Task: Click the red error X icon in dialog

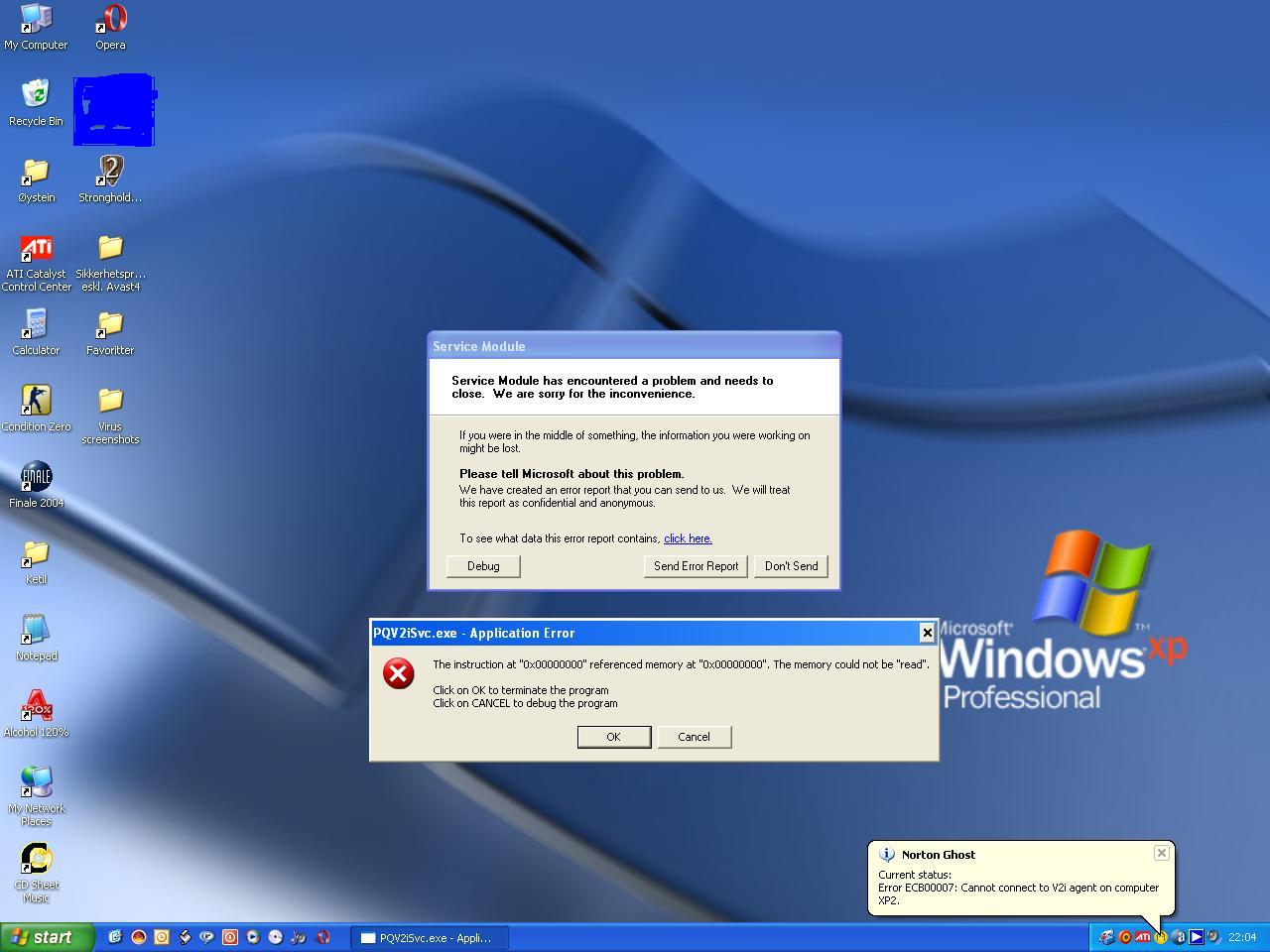Action: 399,674
